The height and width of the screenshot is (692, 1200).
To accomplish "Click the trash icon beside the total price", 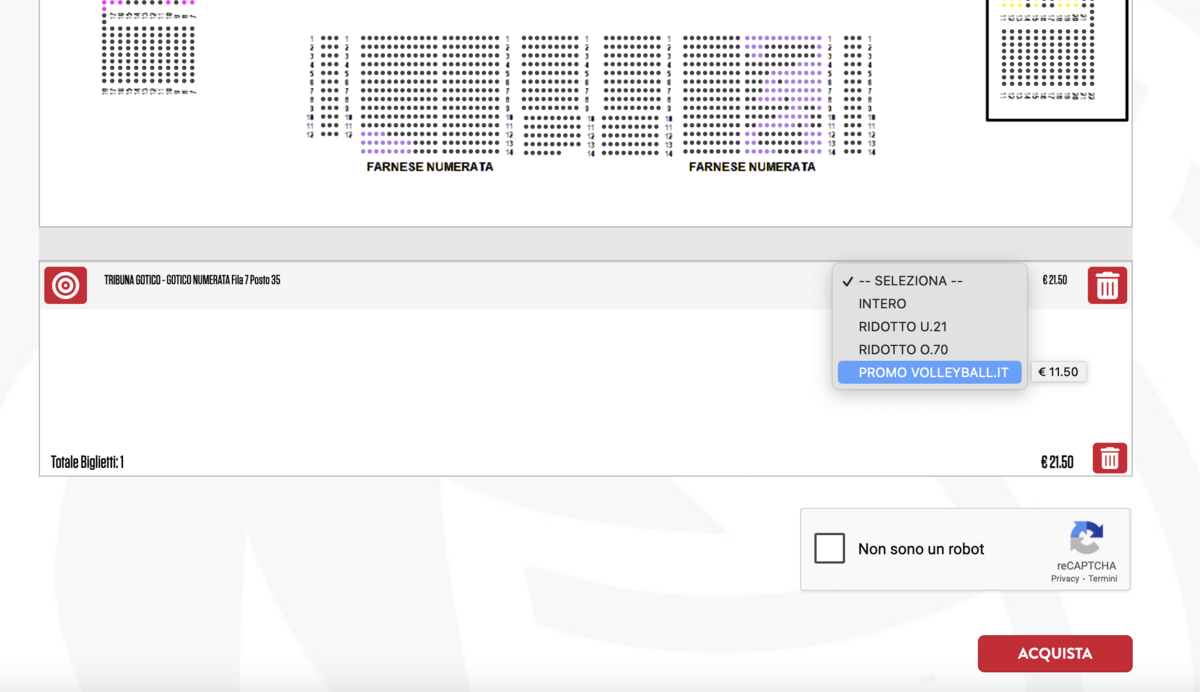I will [x=1109, y=458].
